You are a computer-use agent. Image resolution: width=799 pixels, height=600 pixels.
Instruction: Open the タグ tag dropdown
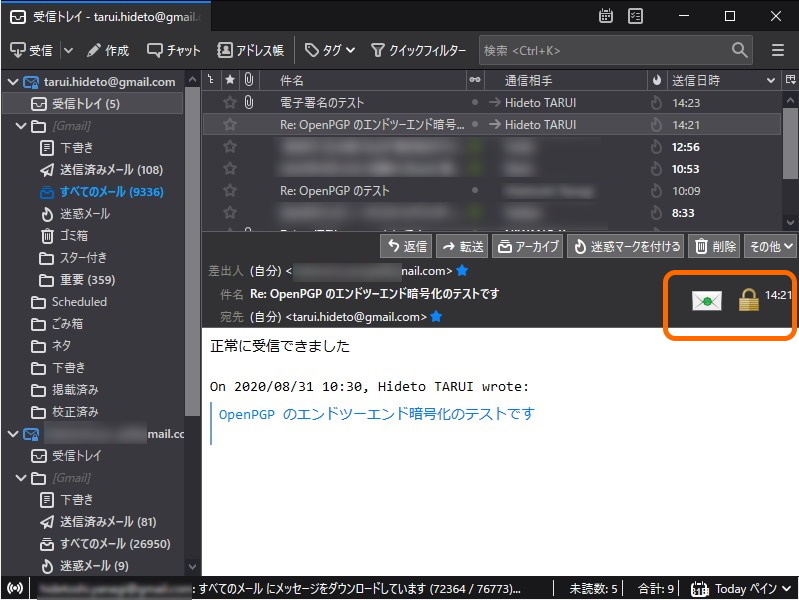tap(330, 50)
